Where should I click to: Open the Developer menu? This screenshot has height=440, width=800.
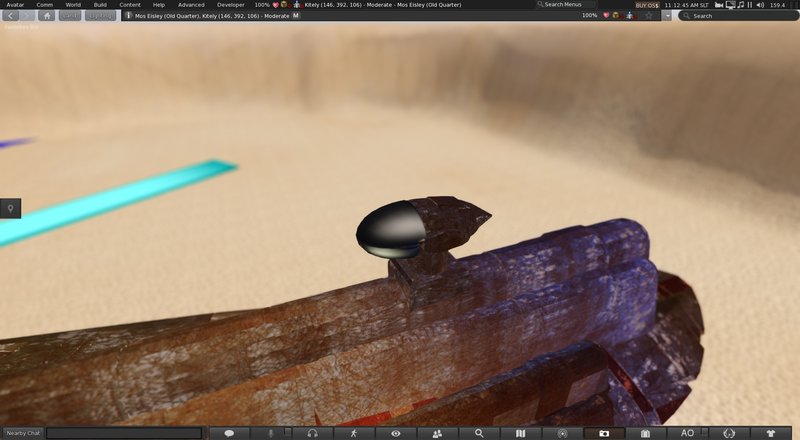[231, 5]
